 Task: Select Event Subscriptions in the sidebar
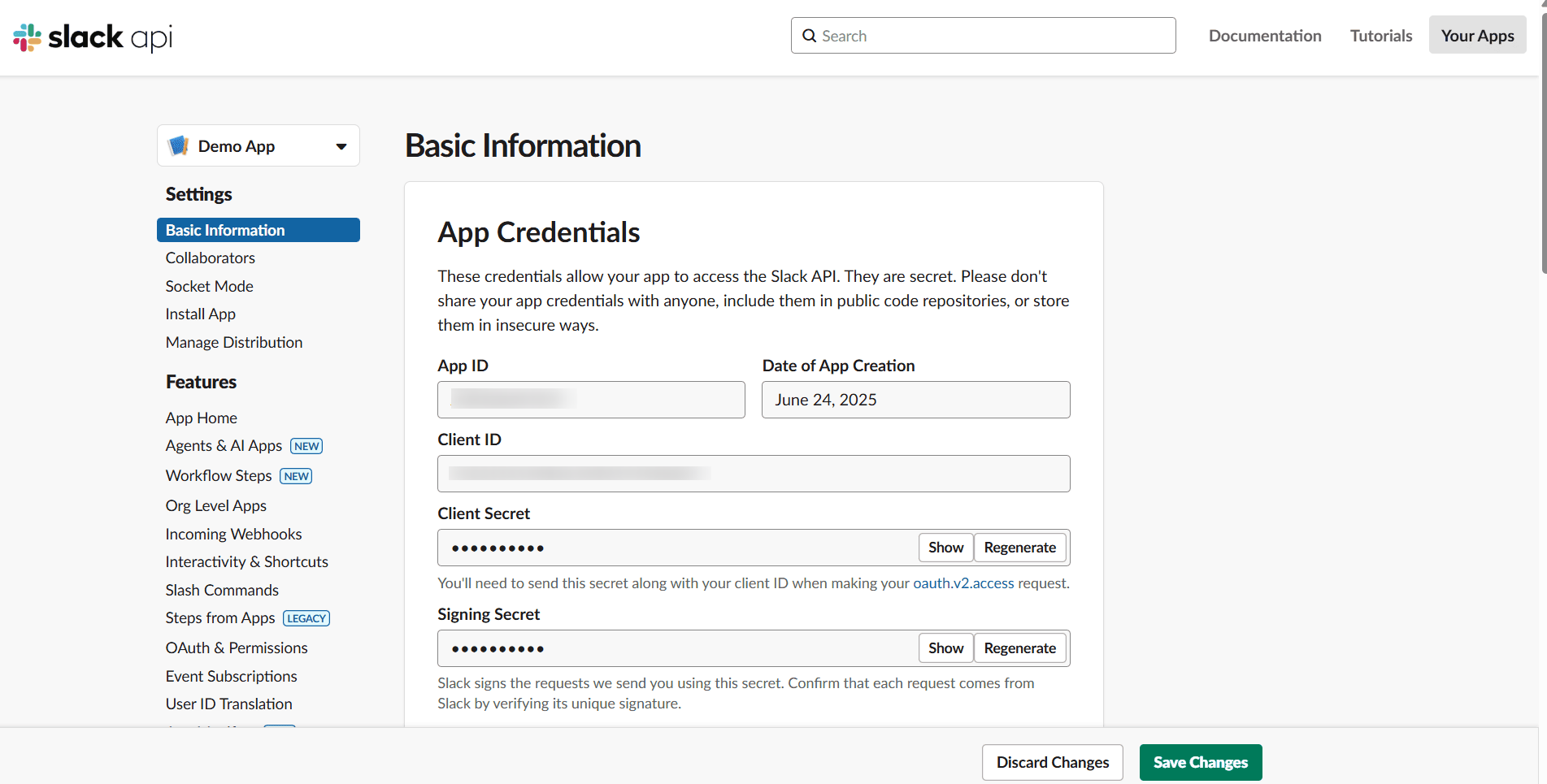[x=231, y=676]
